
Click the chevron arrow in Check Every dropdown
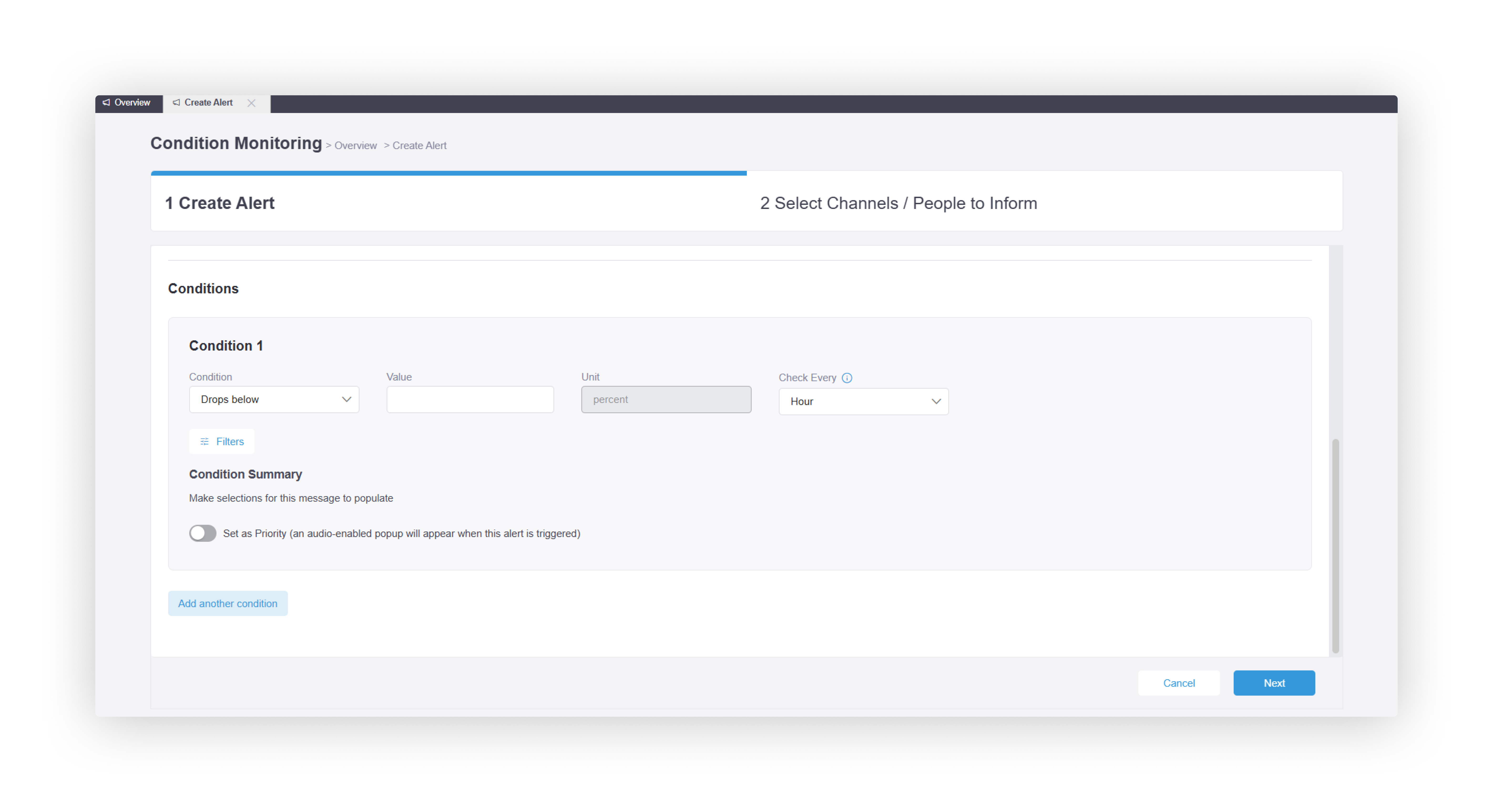click(x=936, y=401)
